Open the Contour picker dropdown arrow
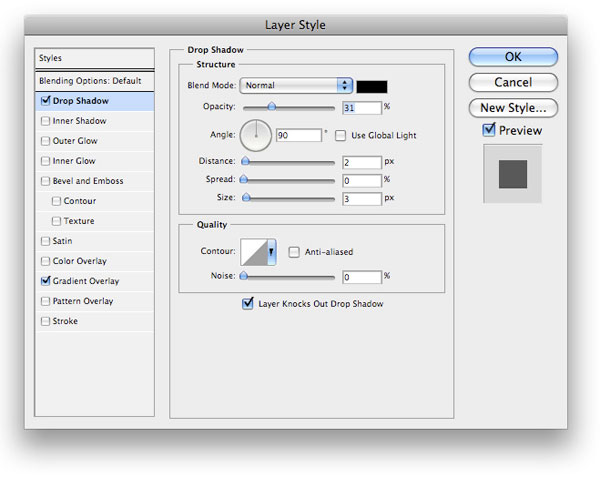This screenshot has height=477, width=600. point(271,252)
